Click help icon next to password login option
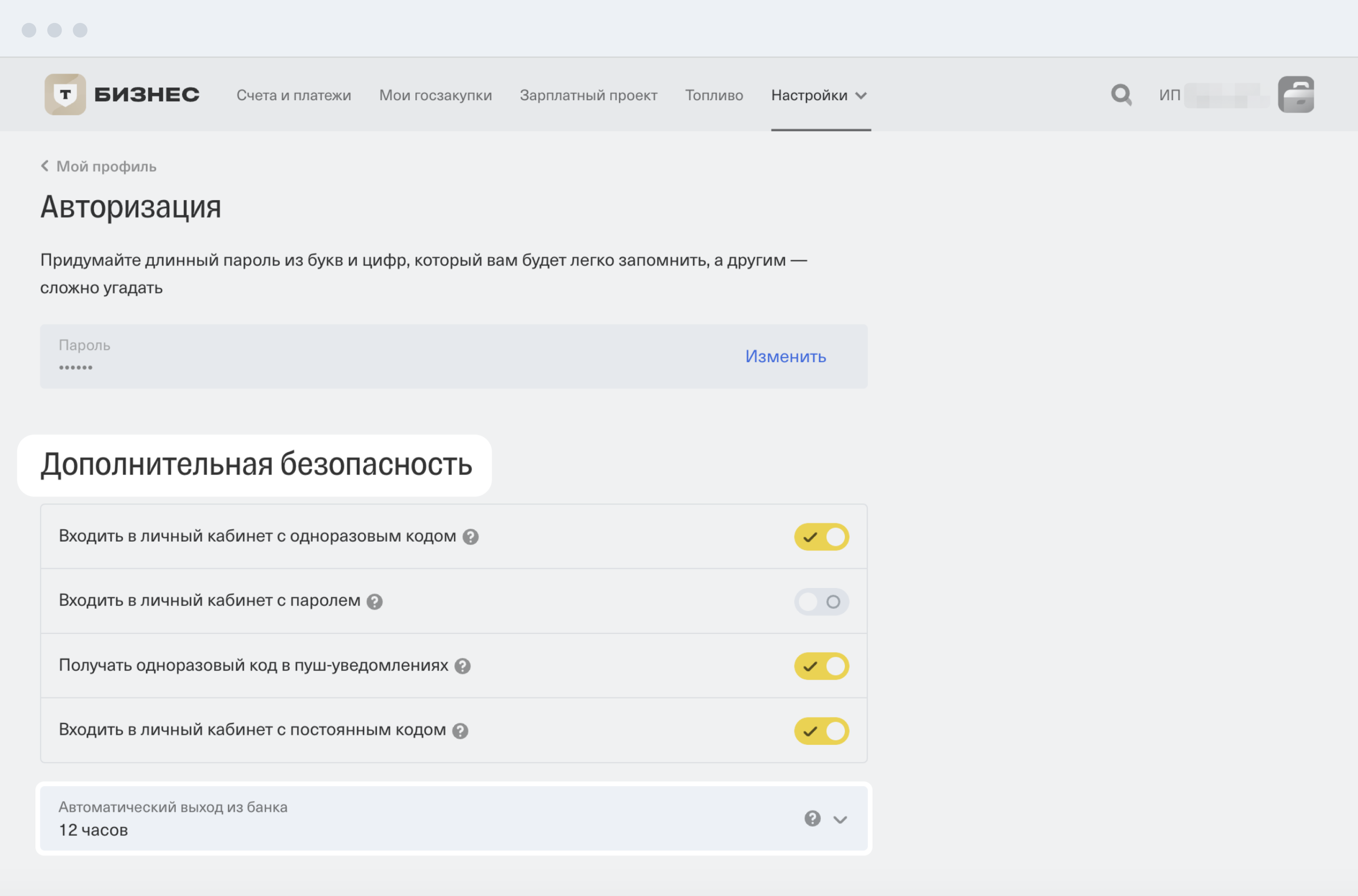 (x=374, y=601)
